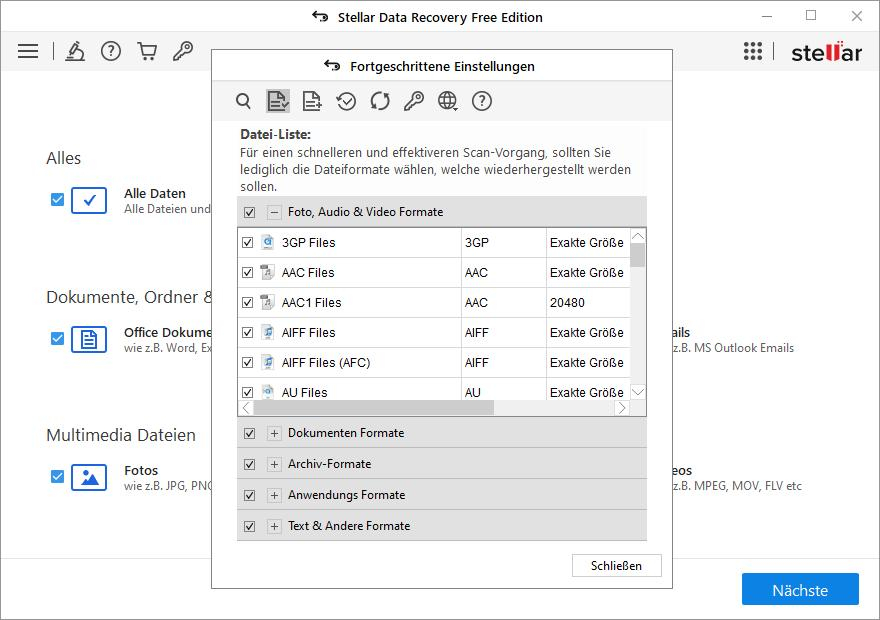Viewport: 880px width, 620px height.
Task: Click the file list vertical scrollbar down arrow
Action: tap(638, 392)
